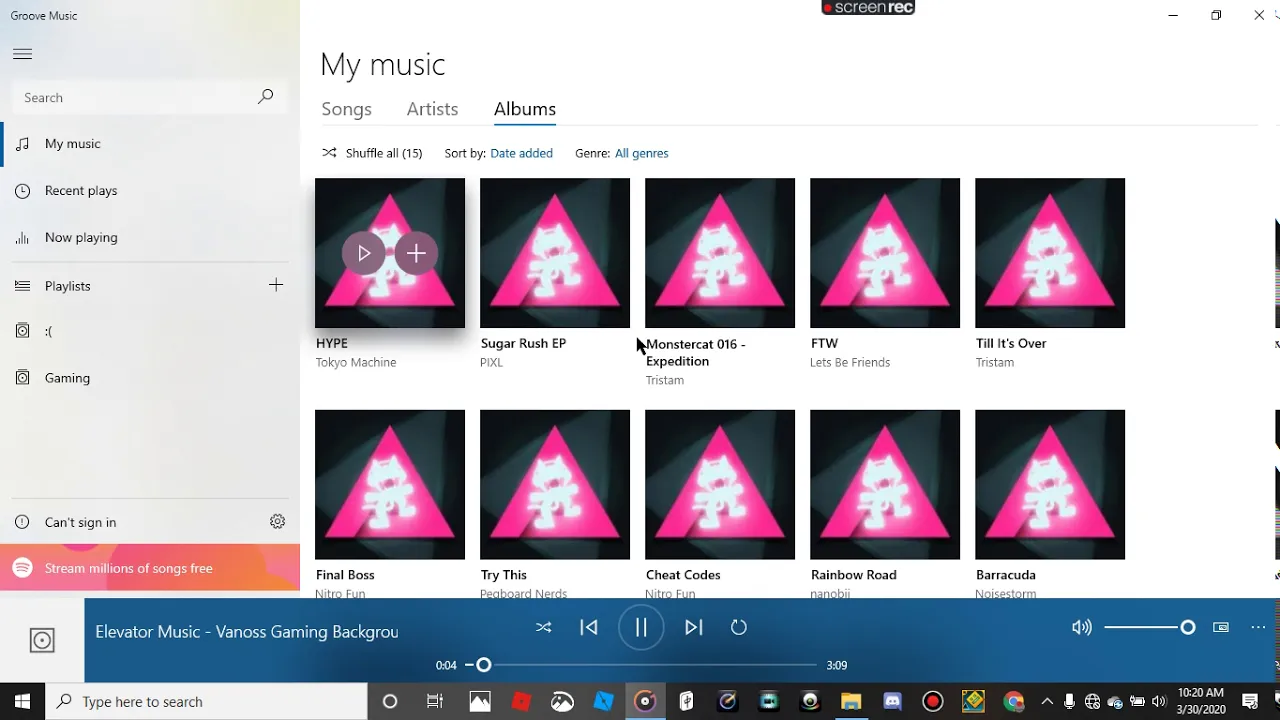Image resolution: width=1280 pixels, height=720 pixels.
Task: Click Tokyo Machine artist name
Action: pos(356,362)
